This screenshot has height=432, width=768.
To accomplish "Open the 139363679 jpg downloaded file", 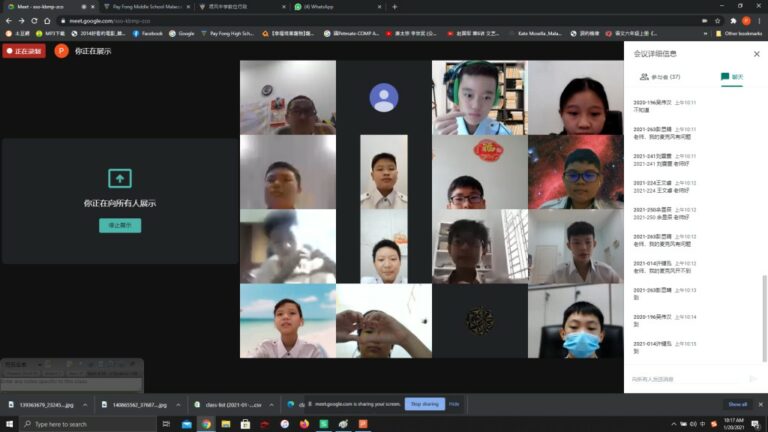I will pyautogui.click(x=42, y=405).
